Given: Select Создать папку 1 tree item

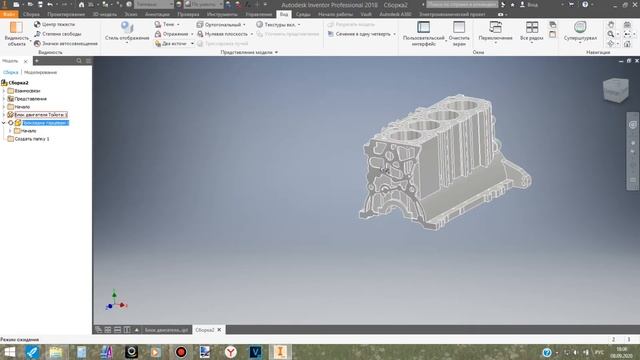Looking at the screenshot, I should point(32,139).
